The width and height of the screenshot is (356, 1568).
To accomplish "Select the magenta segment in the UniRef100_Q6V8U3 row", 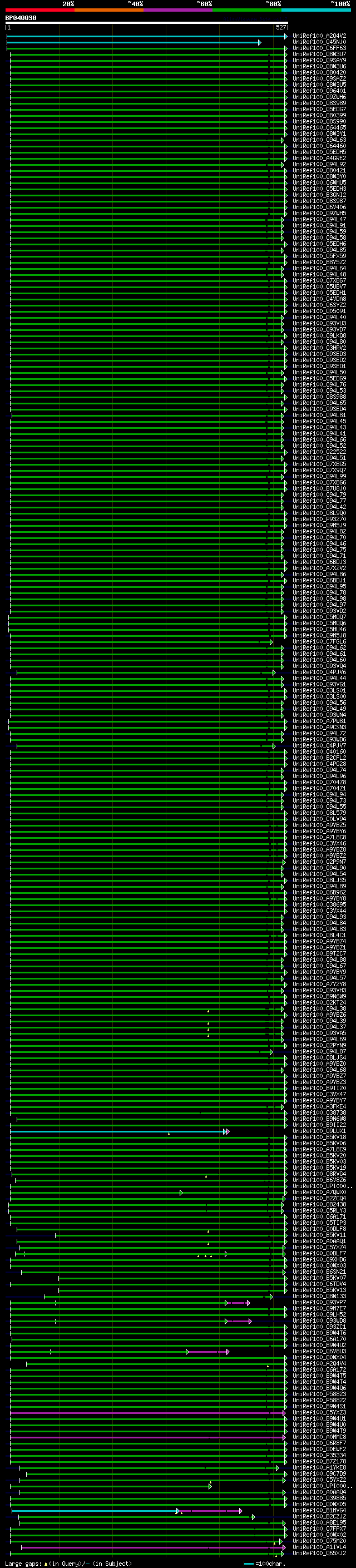I will coord(209,1352).
